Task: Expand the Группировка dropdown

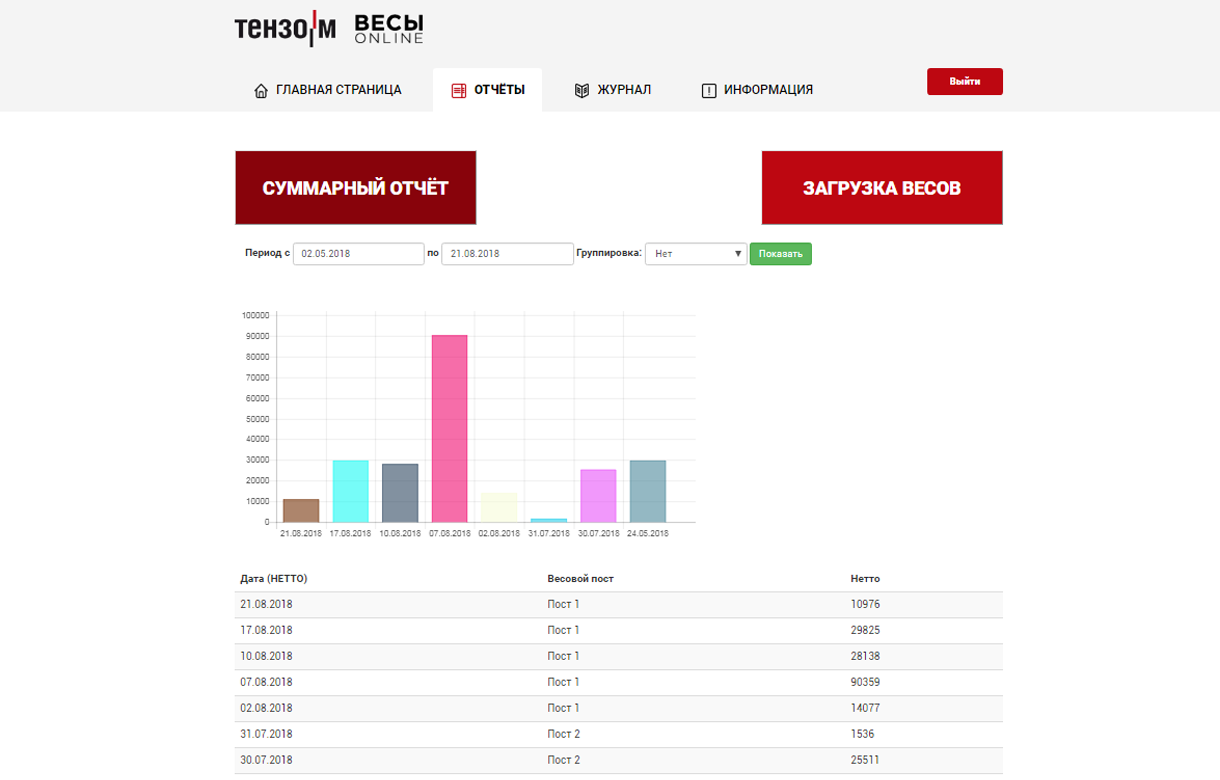Action: point(696,254)
